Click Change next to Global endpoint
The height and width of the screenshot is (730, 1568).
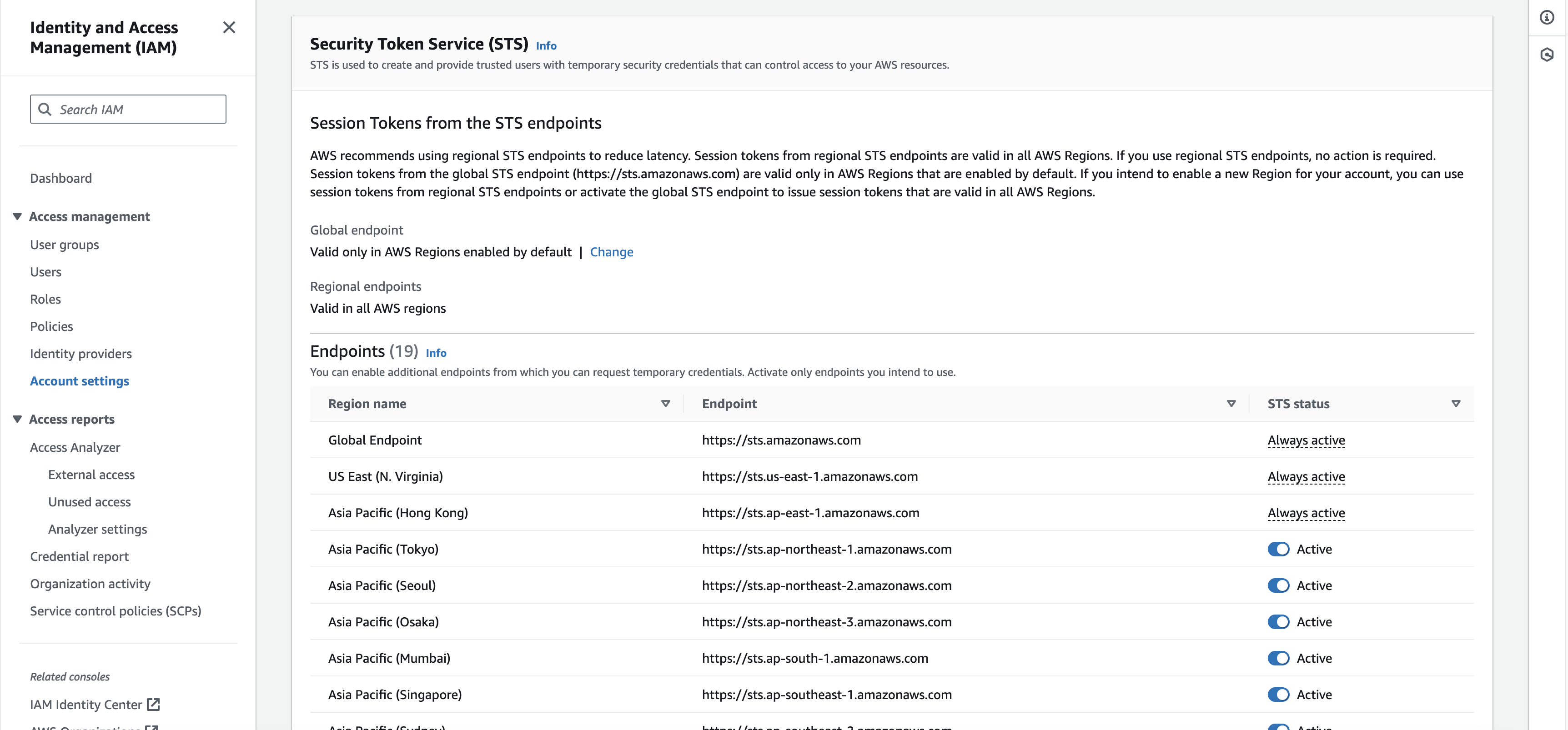(611, 252)
